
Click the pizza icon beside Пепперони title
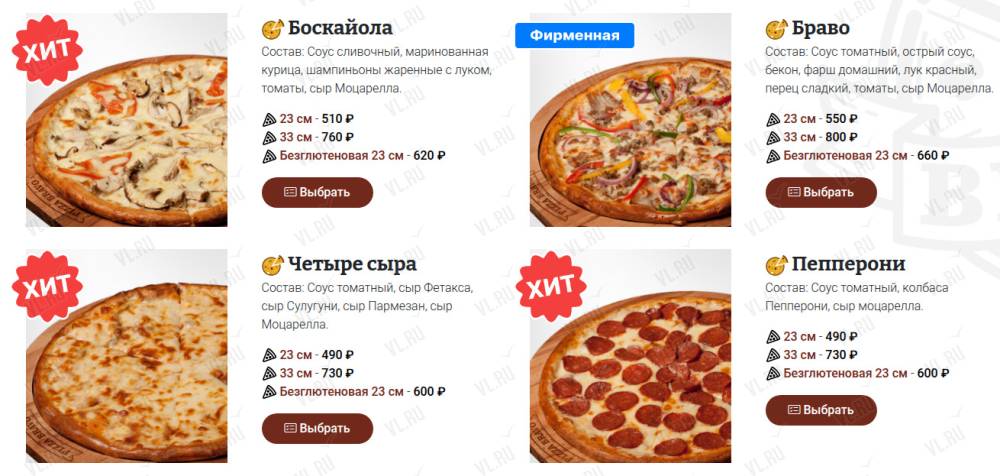[x=776, y=264]
